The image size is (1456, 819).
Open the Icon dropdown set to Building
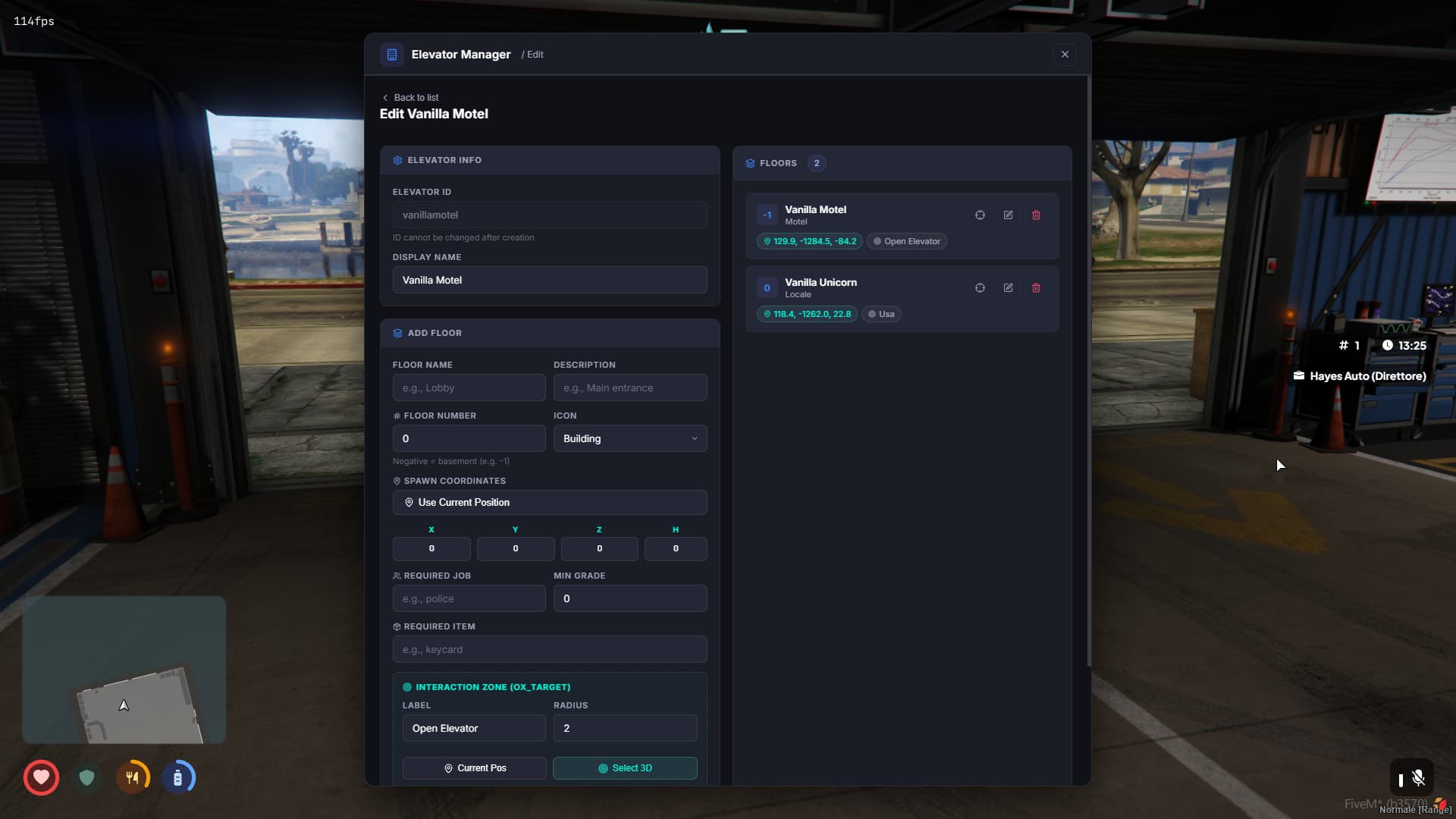tap(629, 438)
